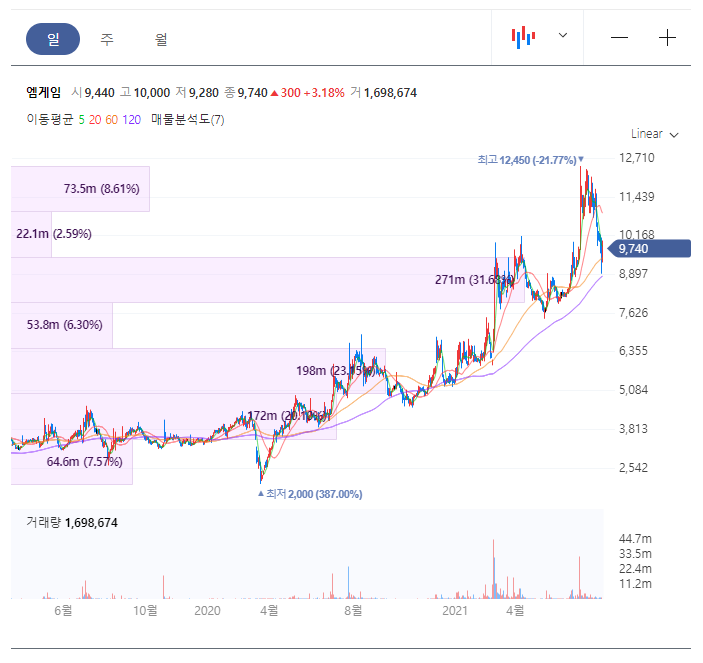The height and width of the screenshot is (663, 703).
Task: Click the 22.1m (2.59%) volume profile bar
Action: [x=31, y=234]
